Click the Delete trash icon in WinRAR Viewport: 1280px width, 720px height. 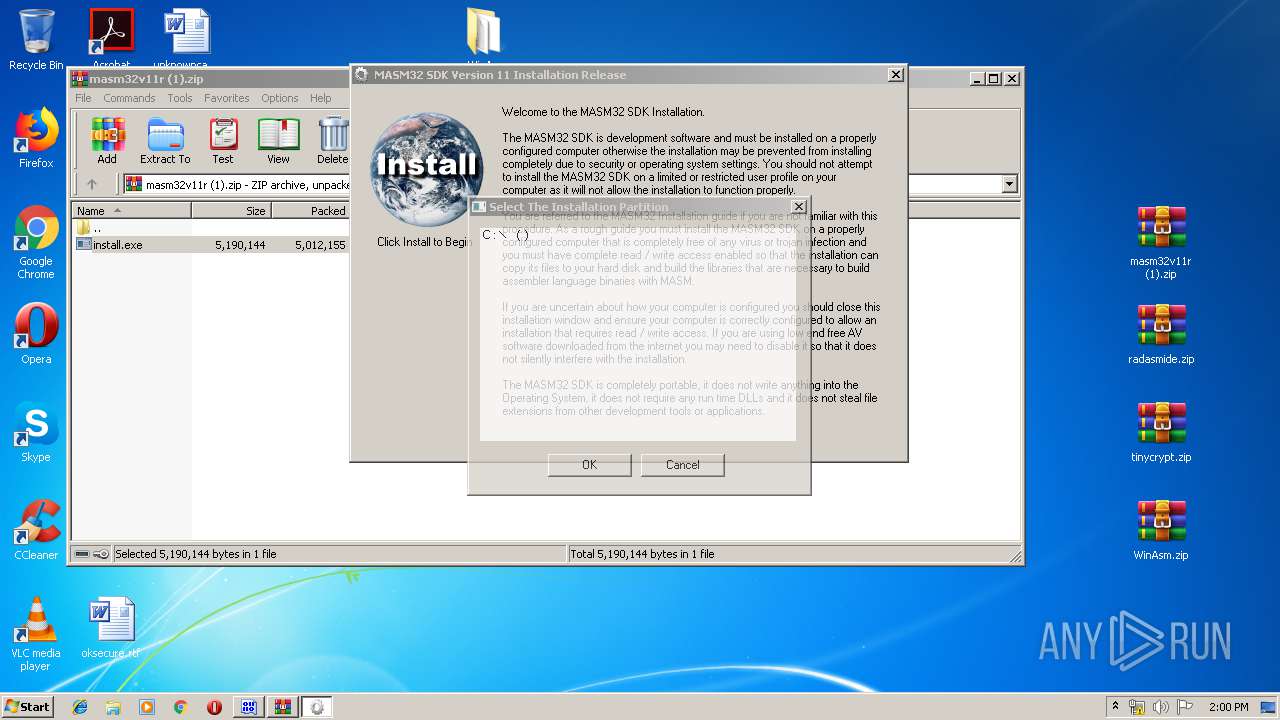(333, 140)
